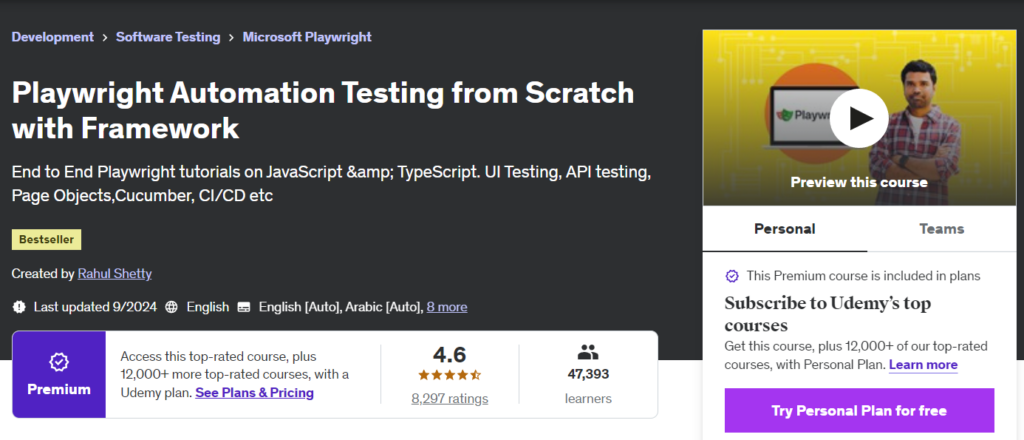1024x440 pixels.
Task: Open the Learn more link
Action: [x=923, y=365]
